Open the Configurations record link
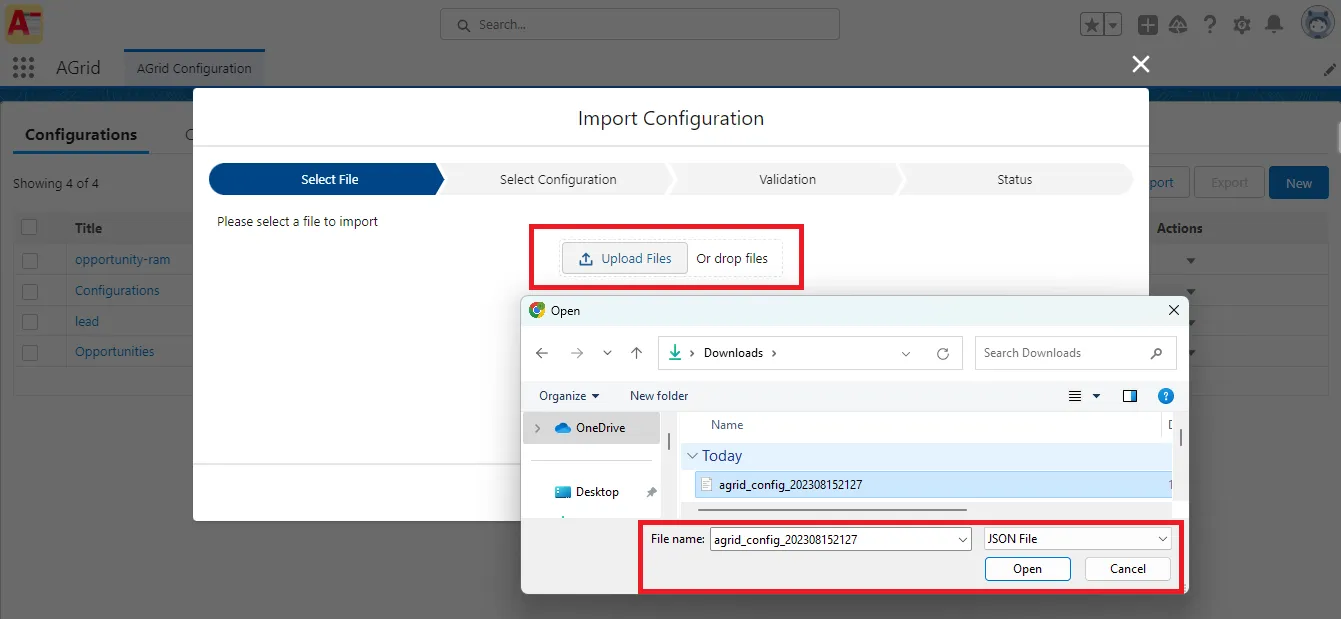This screenshot has width=1341, height=619. pyautogui.click(x=117, y=290)
